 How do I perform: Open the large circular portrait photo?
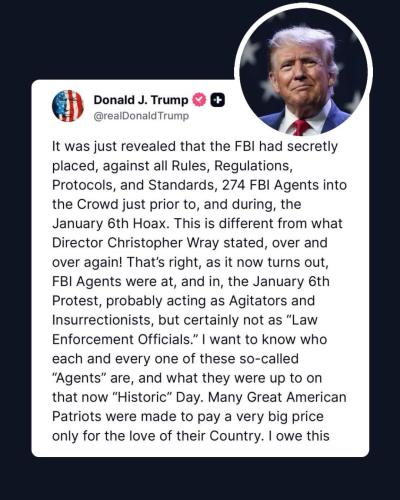303,72
